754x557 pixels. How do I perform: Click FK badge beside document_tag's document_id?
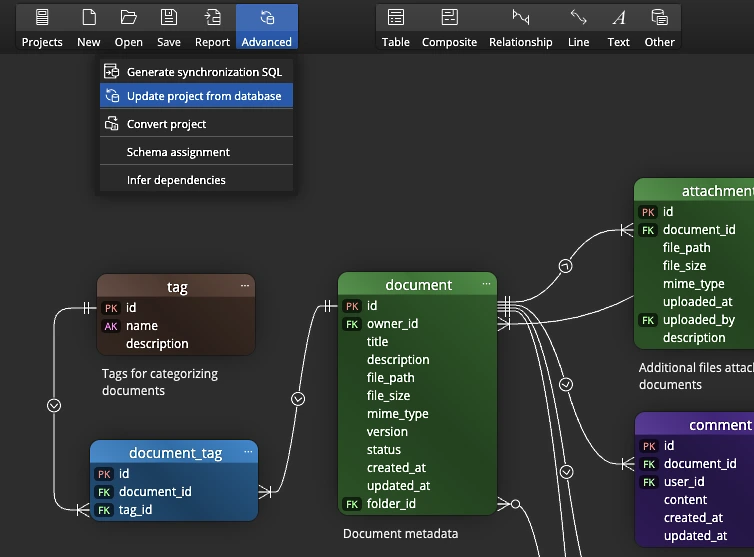[x=104, y=492]
